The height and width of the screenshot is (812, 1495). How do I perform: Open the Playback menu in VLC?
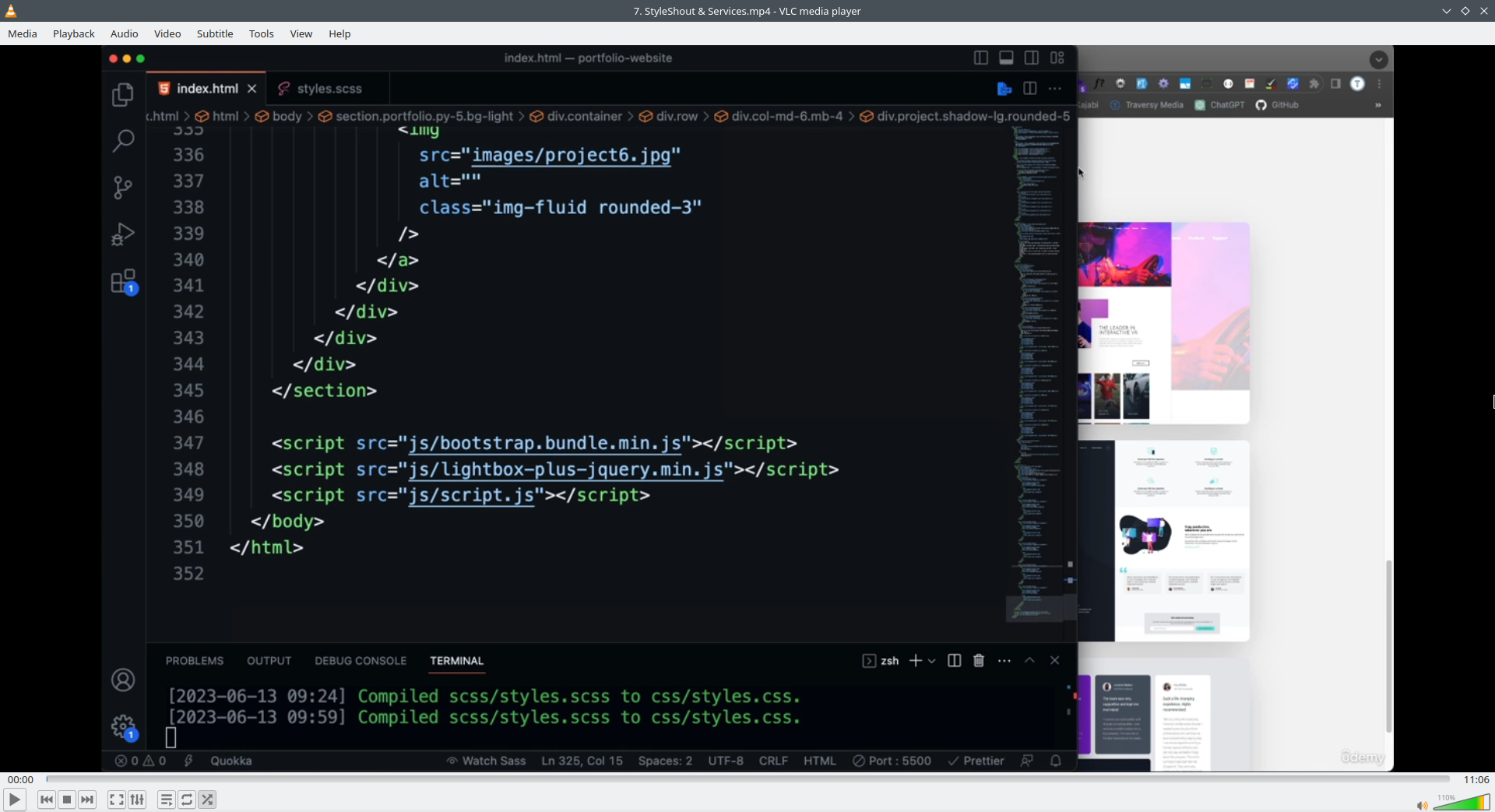(x=73, y=33)
